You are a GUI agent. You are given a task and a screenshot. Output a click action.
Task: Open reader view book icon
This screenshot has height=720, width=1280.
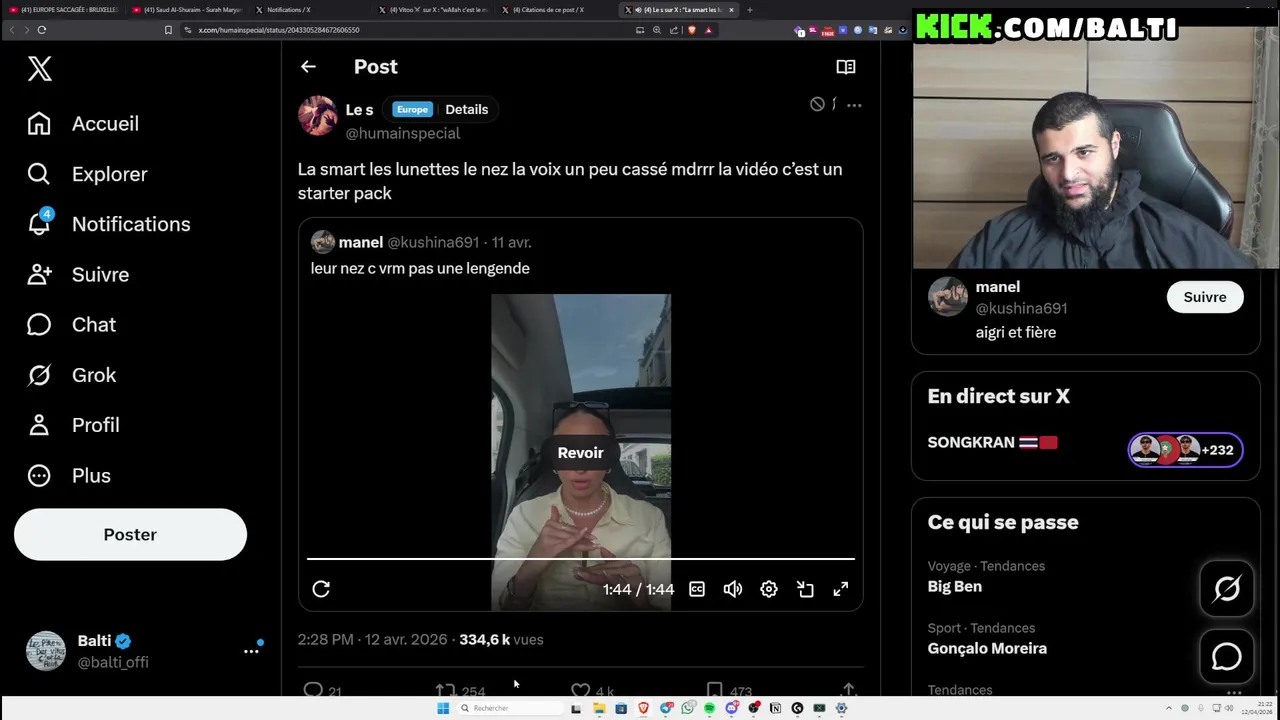846,67
